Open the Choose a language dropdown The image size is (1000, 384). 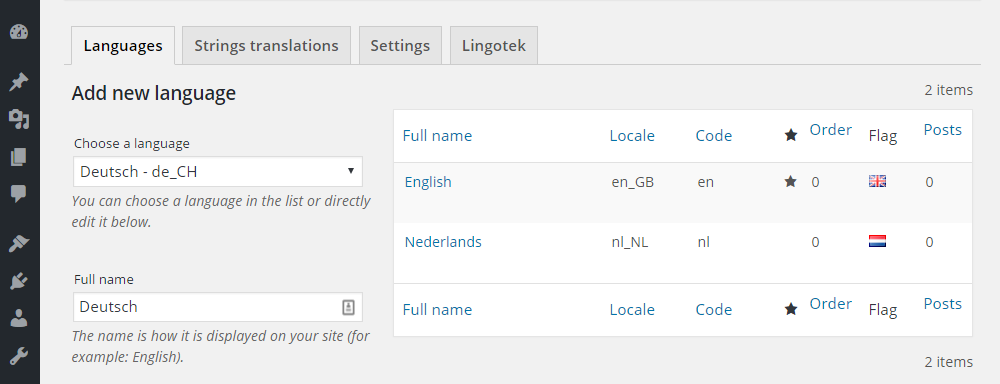click(x=217, y=172)
